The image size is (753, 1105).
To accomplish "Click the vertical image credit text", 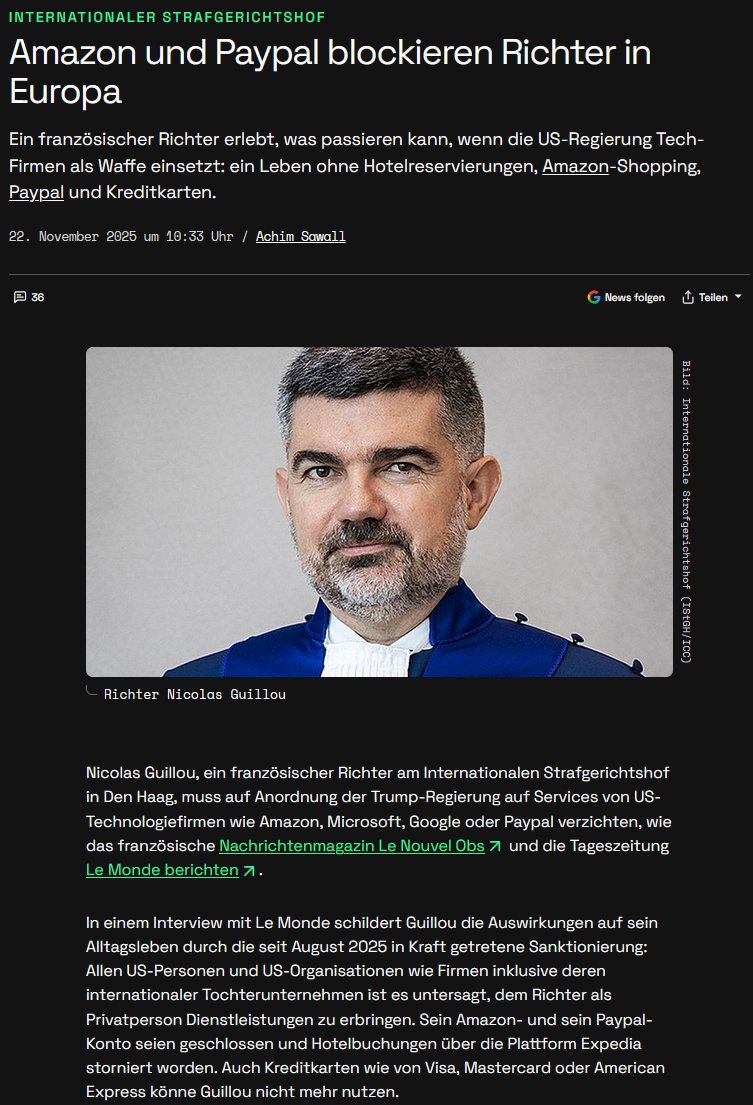I will [686, 512].
